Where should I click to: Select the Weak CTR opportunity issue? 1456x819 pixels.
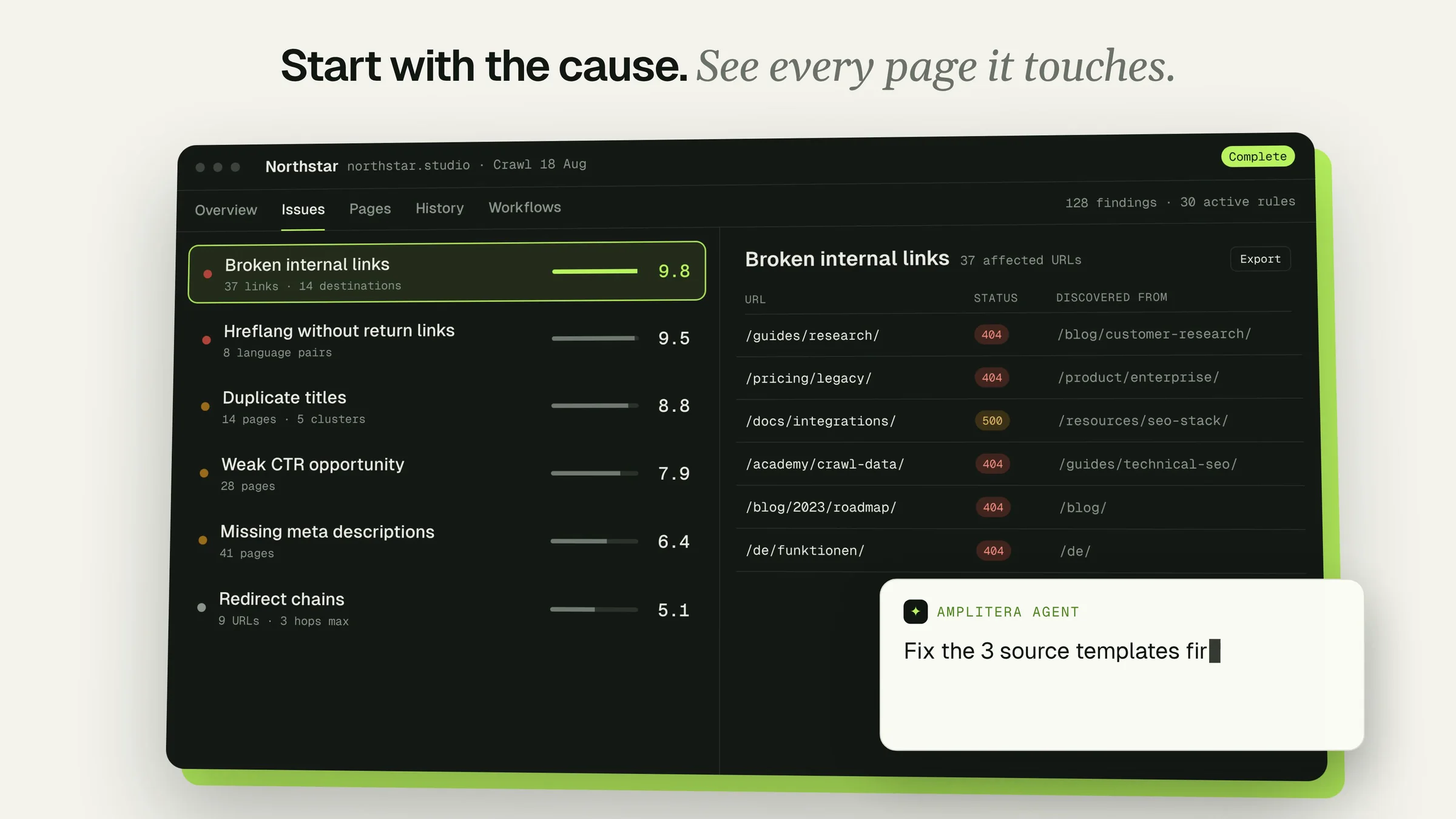(445, 473)
